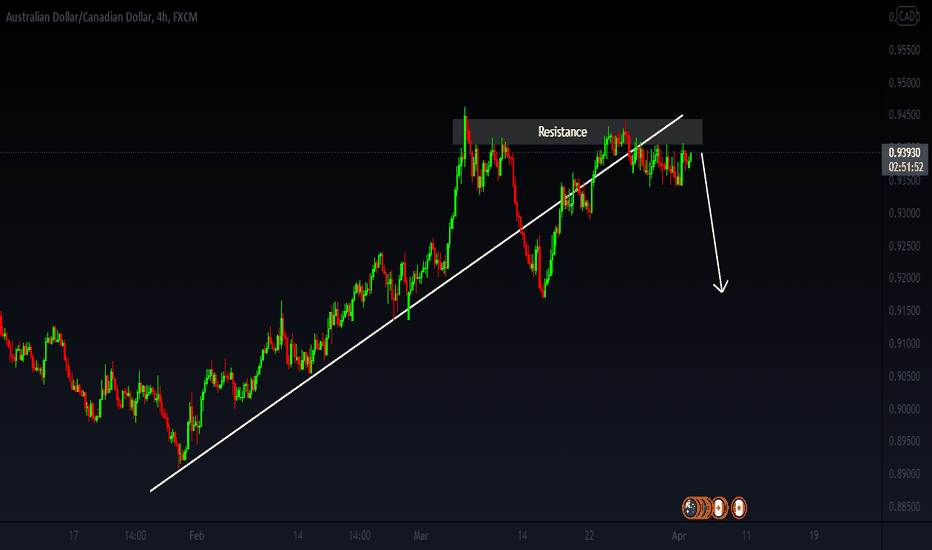Click the 17 date label on time axis
The width and height of the screenshot is (932, 550).
coord(74,536)
